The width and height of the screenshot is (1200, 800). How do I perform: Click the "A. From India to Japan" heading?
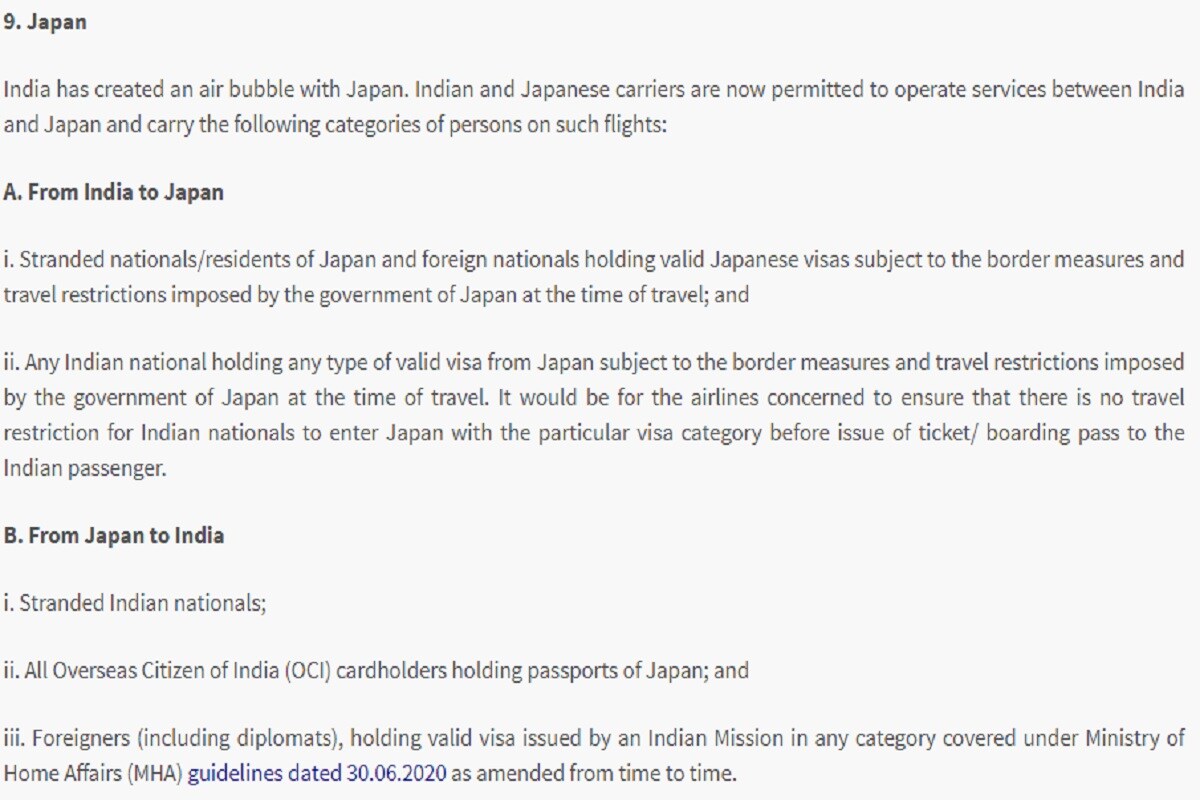tap(113, 192)
